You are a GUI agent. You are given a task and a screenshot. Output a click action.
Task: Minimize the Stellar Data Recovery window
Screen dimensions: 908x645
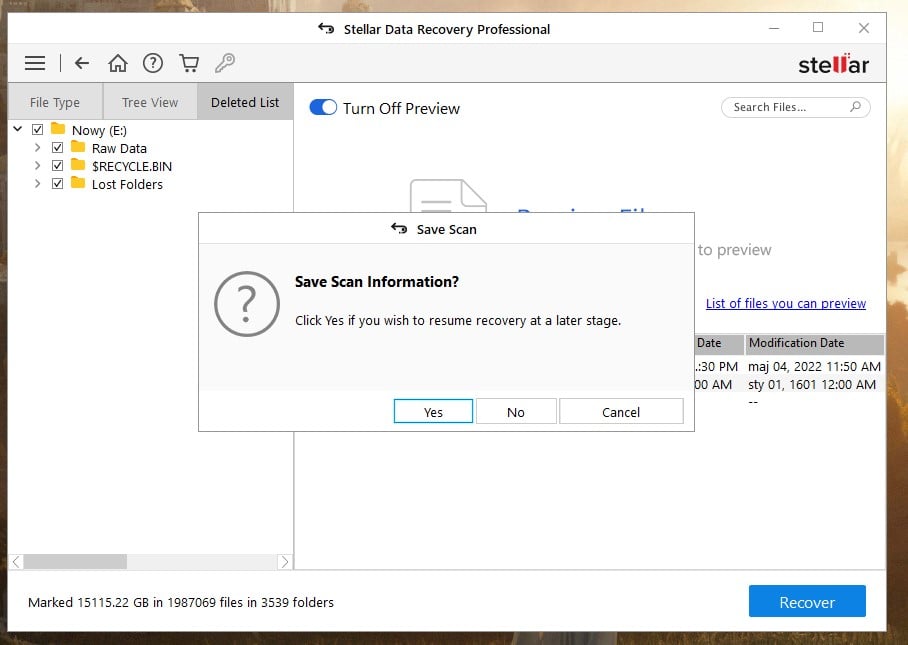tap(774, 28)
